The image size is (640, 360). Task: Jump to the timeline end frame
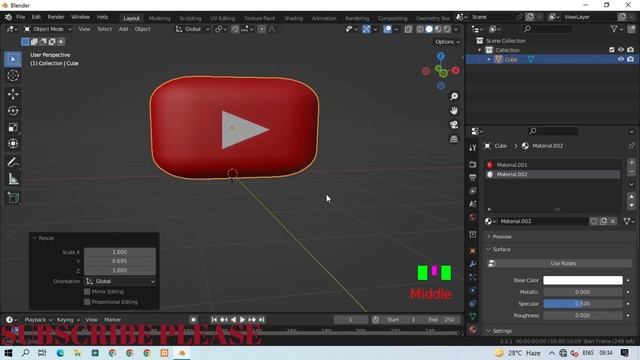(262, 320)
